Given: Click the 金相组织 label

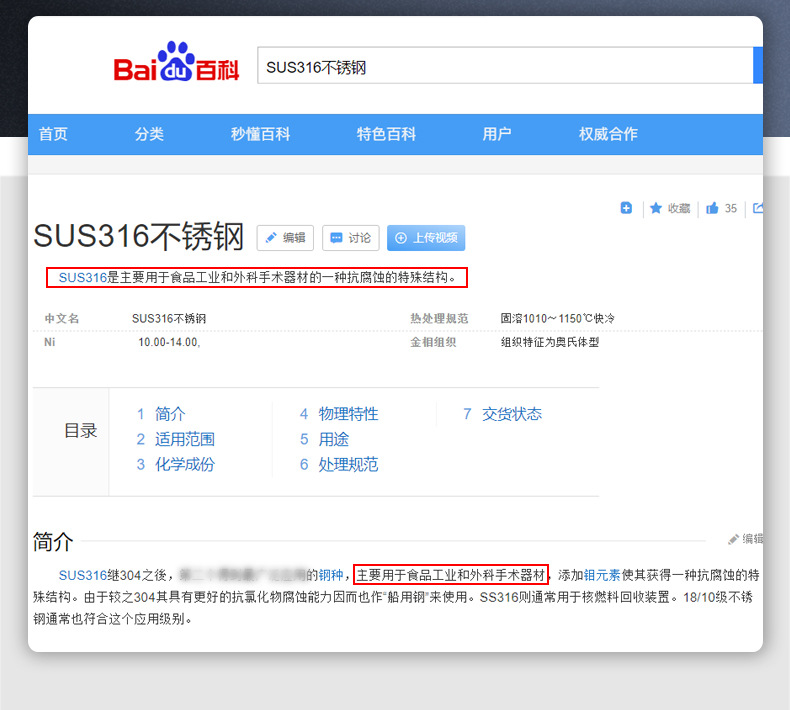Looking at the screenshot, I should click(433, 342).
